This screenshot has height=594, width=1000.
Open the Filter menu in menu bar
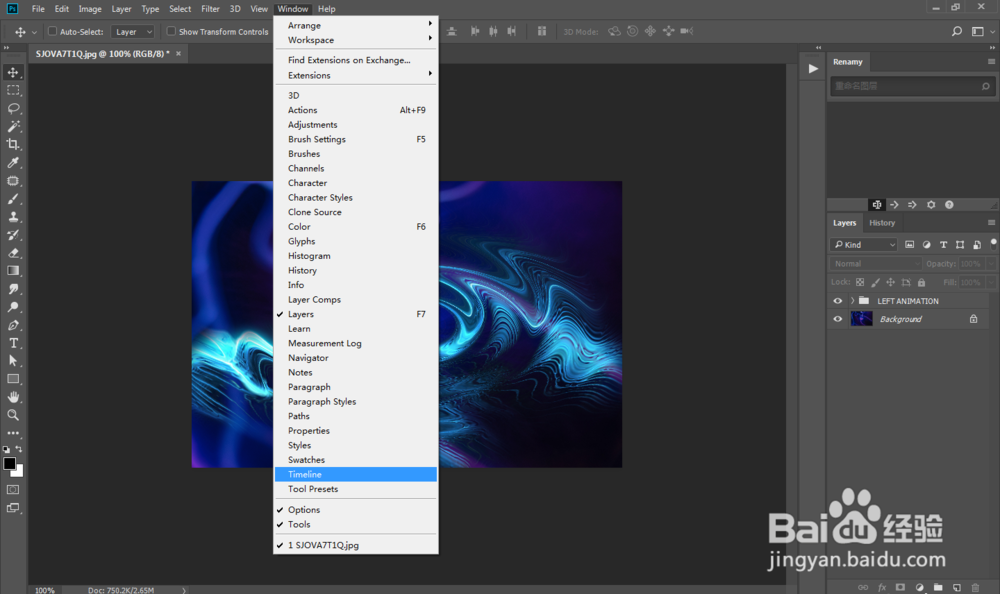pos(210,9)
